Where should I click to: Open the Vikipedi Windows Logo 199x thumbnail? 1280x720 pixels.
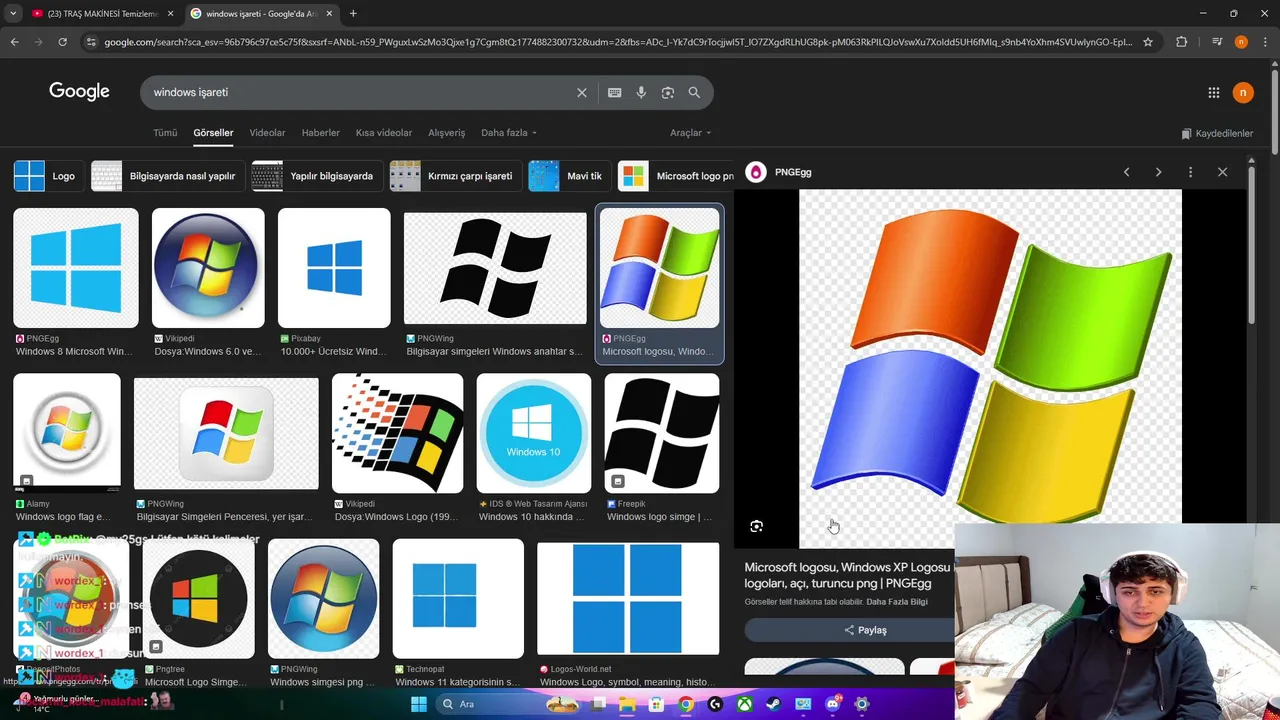click(x=397, y=433)
